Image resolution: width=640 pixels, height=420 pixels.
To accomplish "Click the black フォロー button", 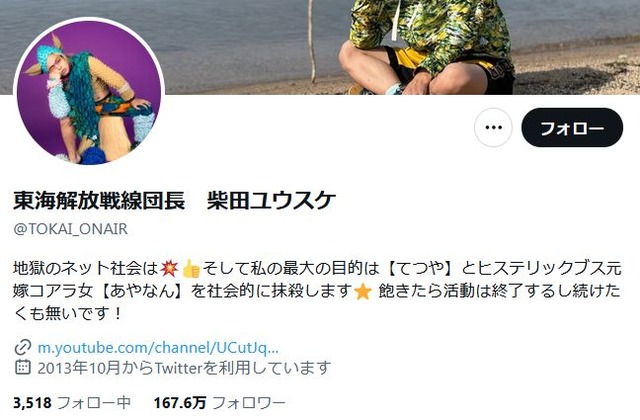I will [572, 128].
